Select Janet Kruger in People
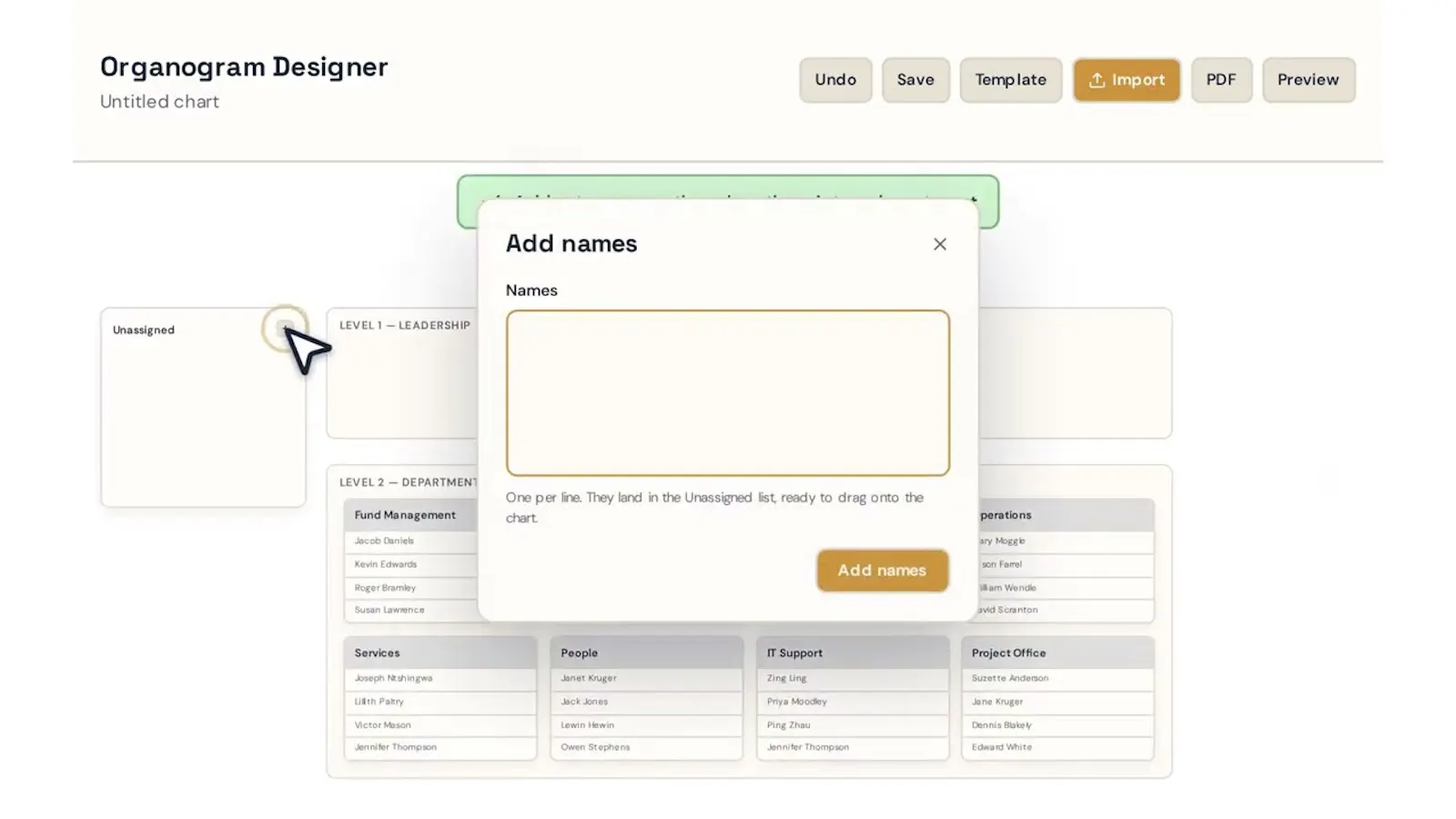This screenshot has width=1456, height=819. pyautogui.click(x=646, y=679)
